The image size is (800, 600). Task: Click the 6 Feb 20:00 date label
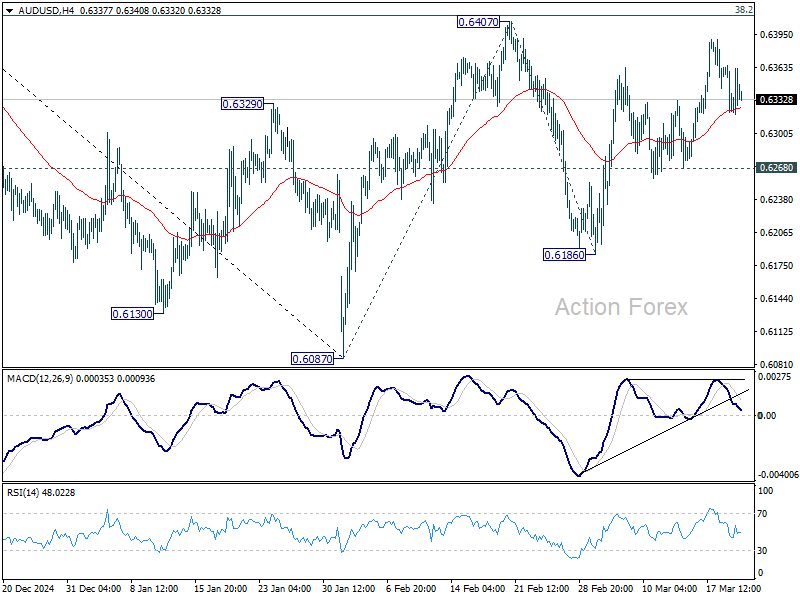tap(411, 588)
